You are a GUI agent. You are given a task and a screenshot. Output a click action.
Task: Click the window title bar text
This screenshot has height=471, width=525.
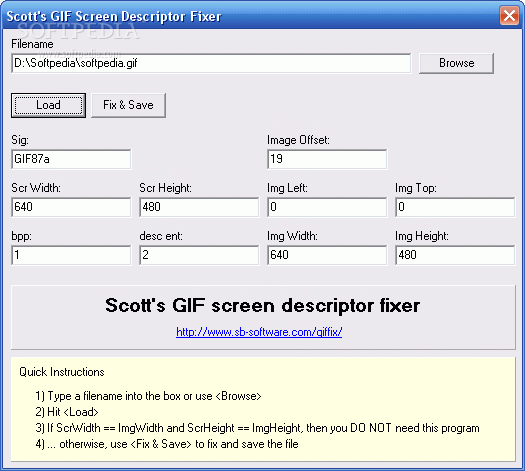114,16
